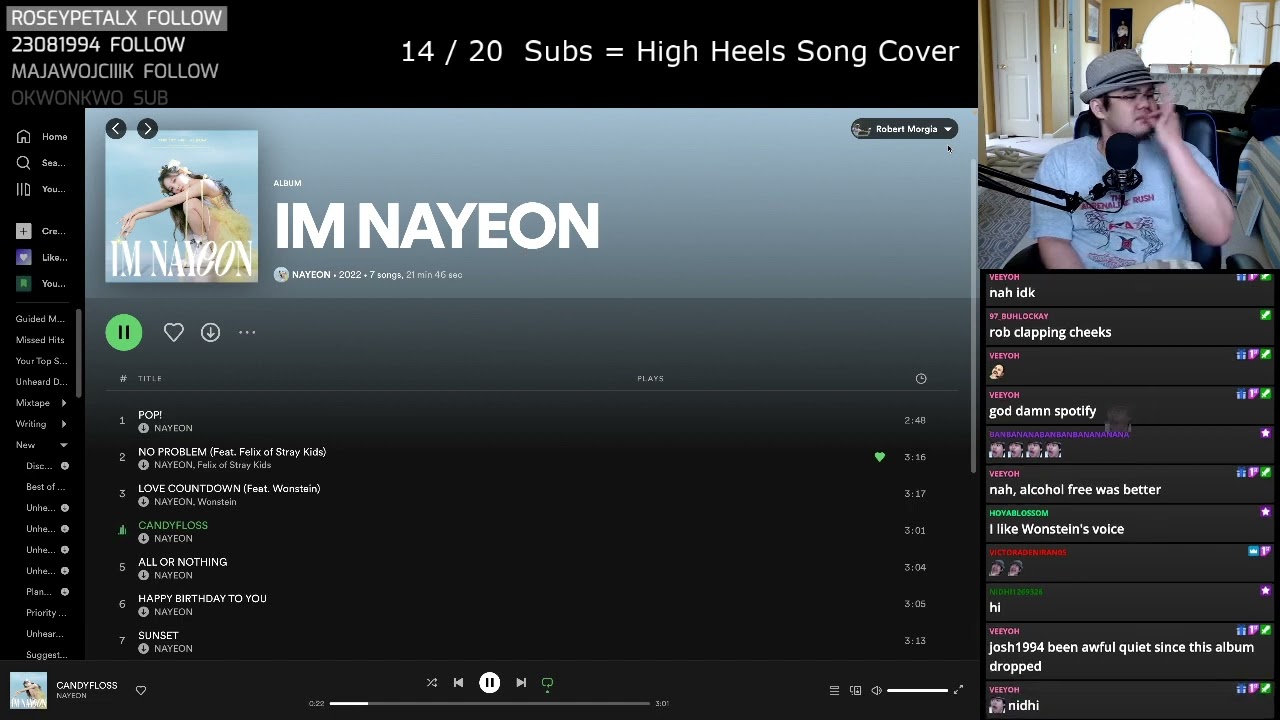
Task: Open the Disc... playlist in the New folder
Action: point(39,466)
